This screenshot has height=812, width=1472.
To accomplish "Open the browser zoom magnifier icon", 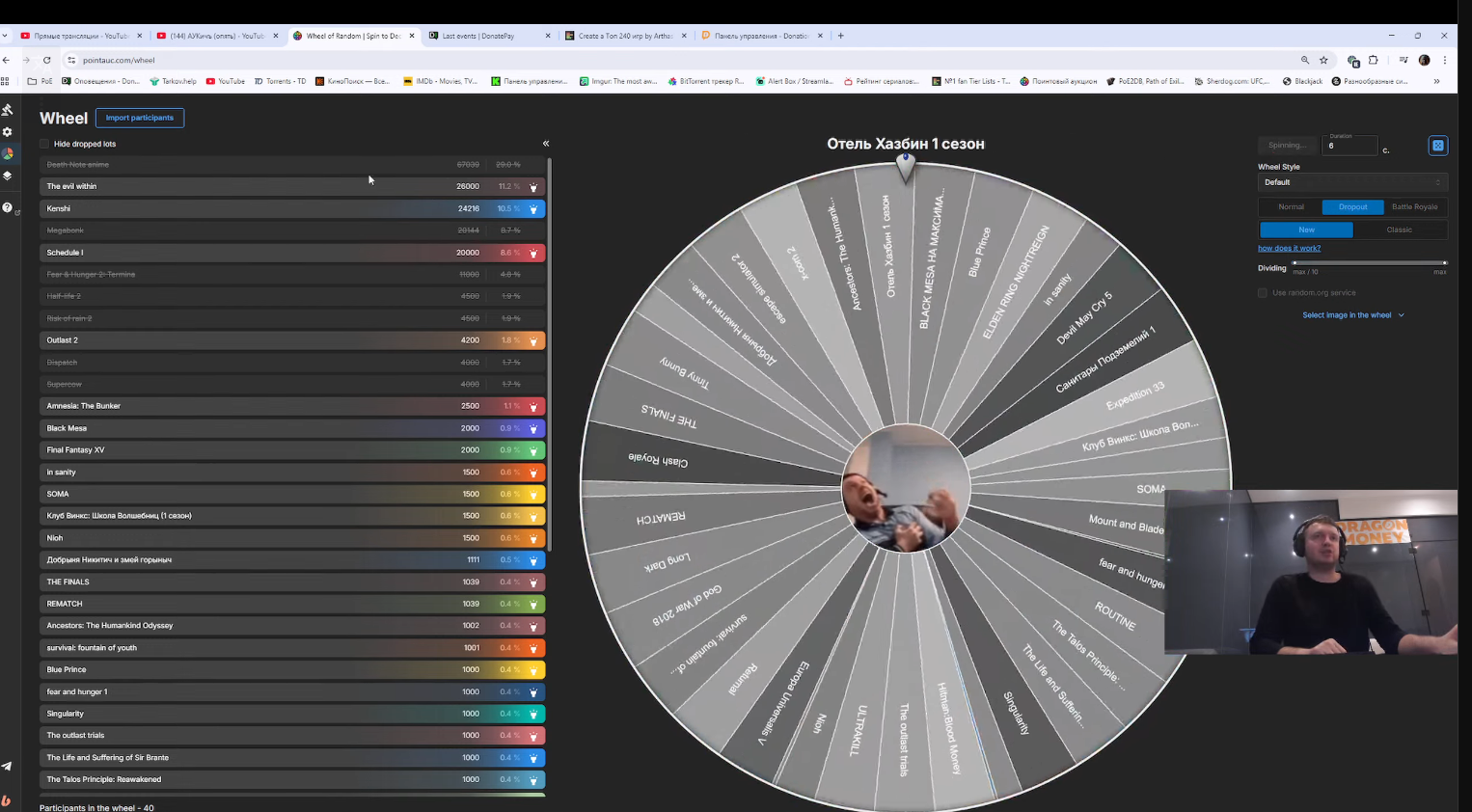I will point(1305,60).
